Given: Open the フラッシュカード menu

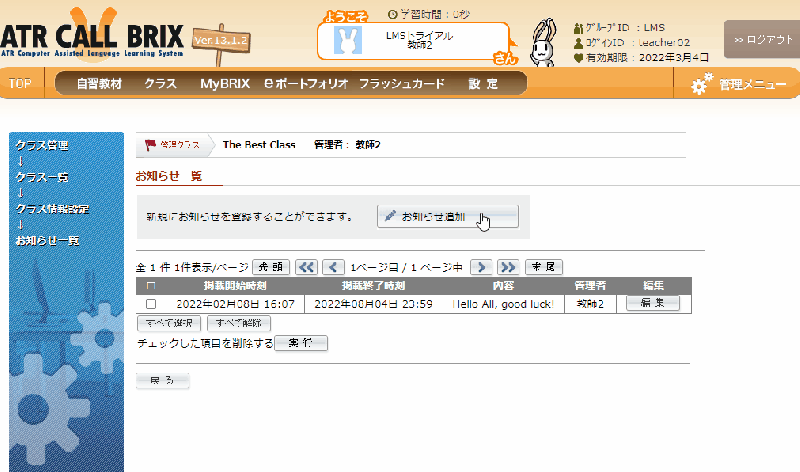Looking at the screenshot, I should (x=402, y=84).
